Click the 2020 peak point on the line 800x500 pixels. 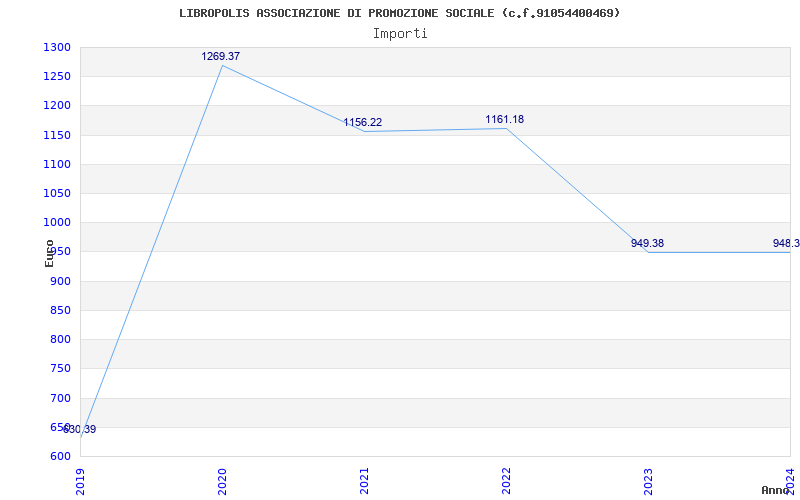(222, 66)
